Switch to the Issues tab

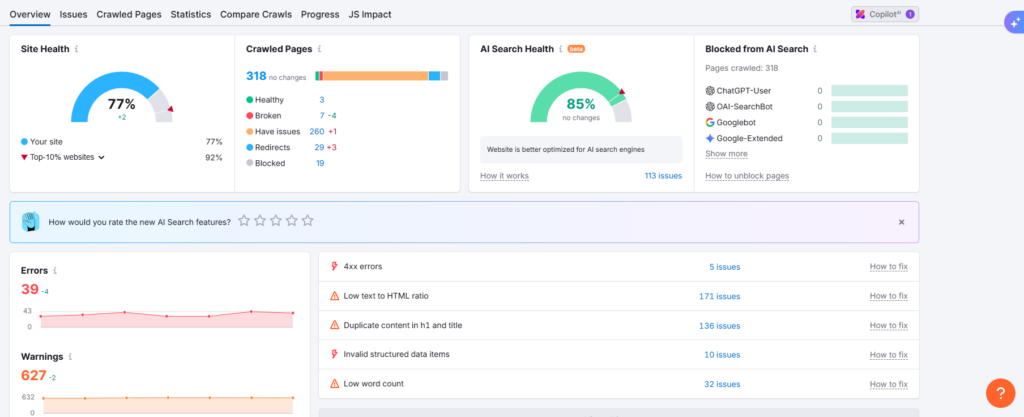coord(73,15)
